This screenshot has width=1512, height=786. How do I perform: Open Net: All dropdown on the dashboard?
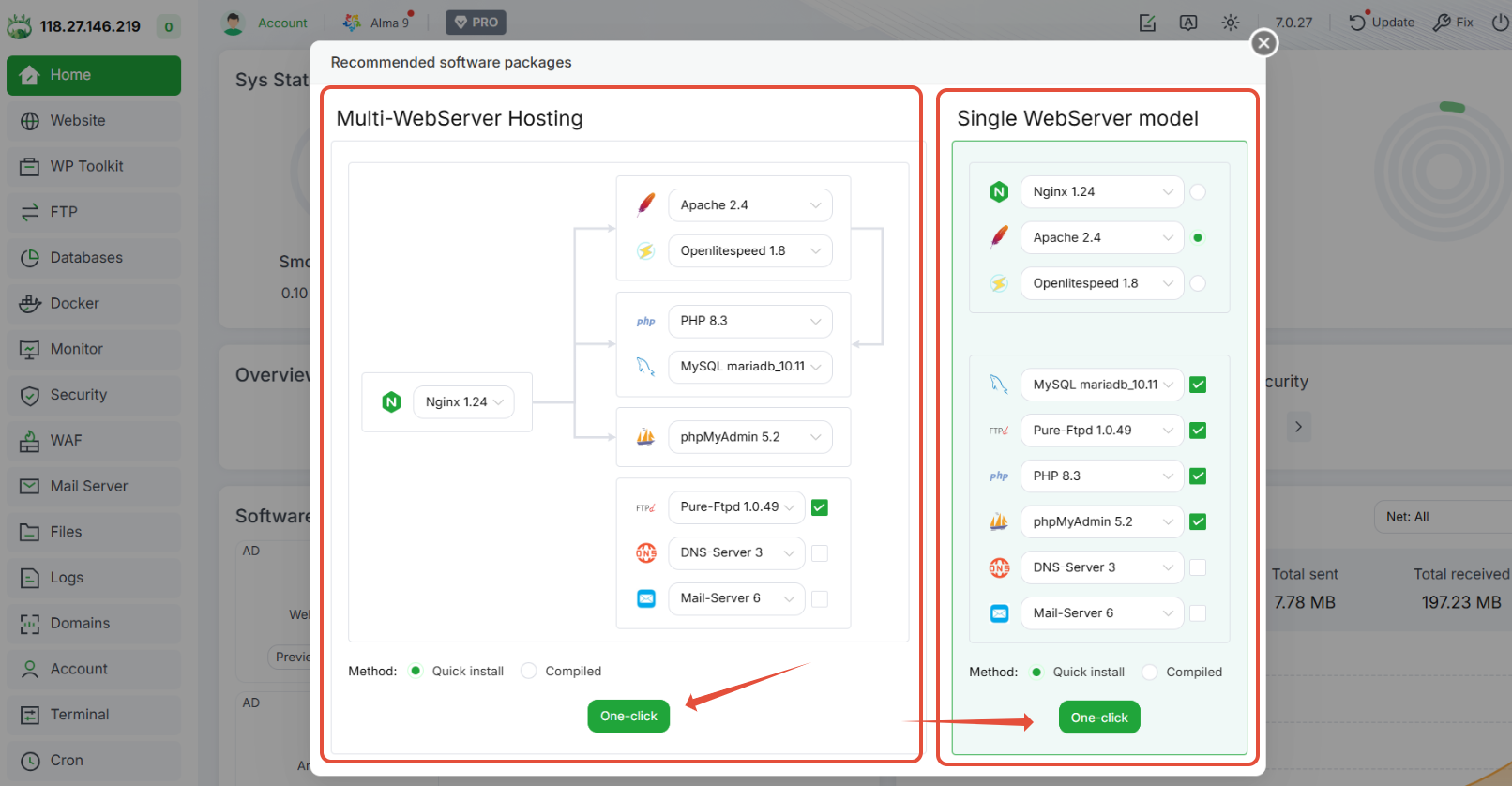(x=1443, y=517)
